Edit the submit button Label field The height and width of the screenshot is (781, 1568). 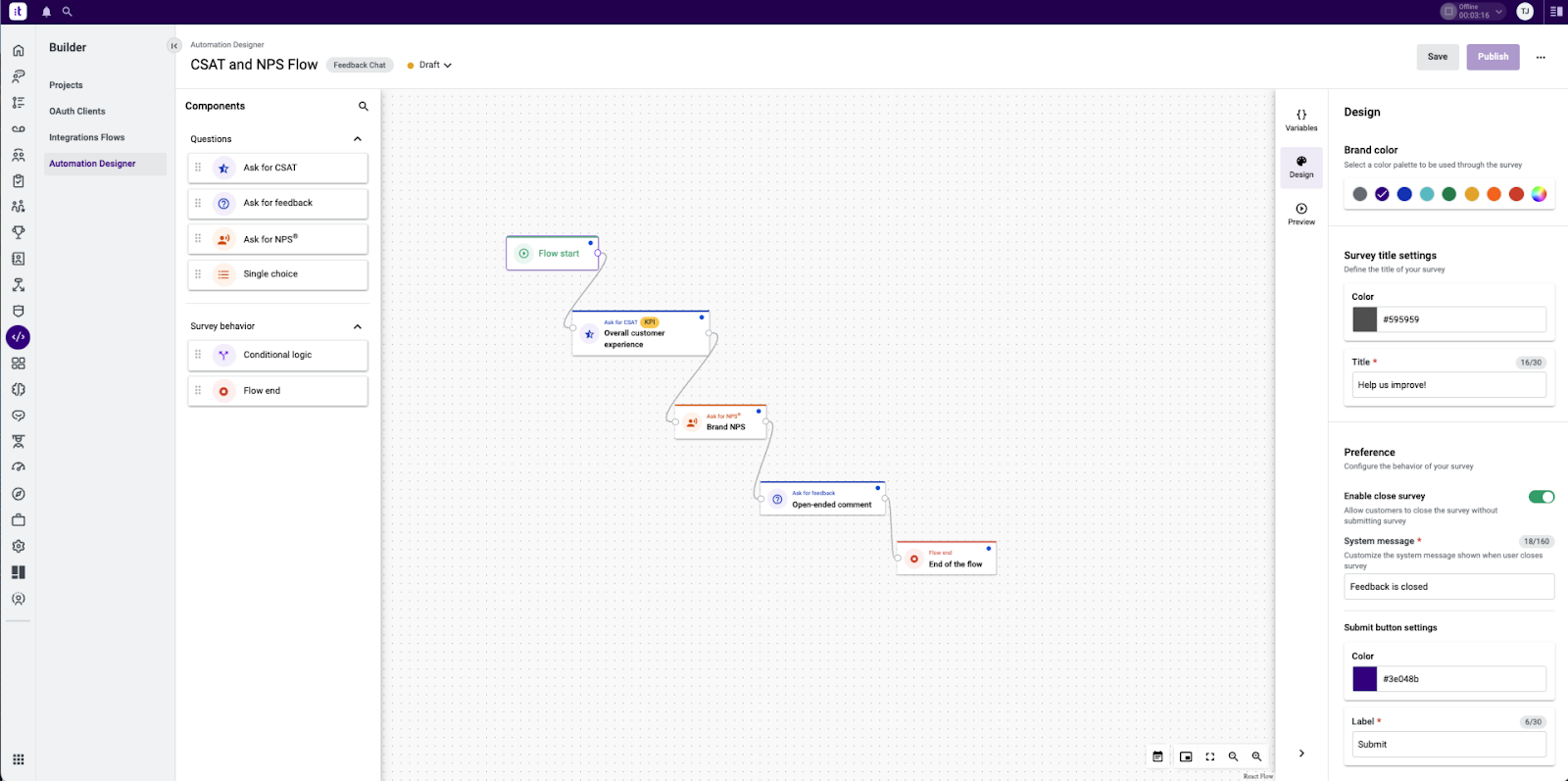(x=1449, y=745)
